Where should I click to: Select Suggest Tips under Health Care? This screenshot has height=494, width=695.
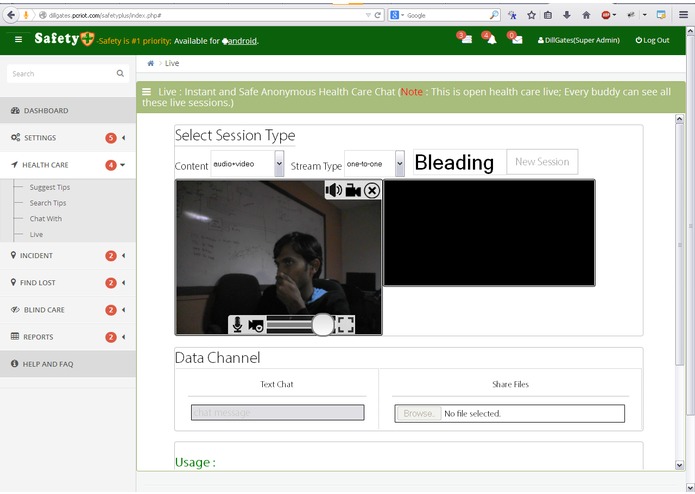click(x=50, y=187)
